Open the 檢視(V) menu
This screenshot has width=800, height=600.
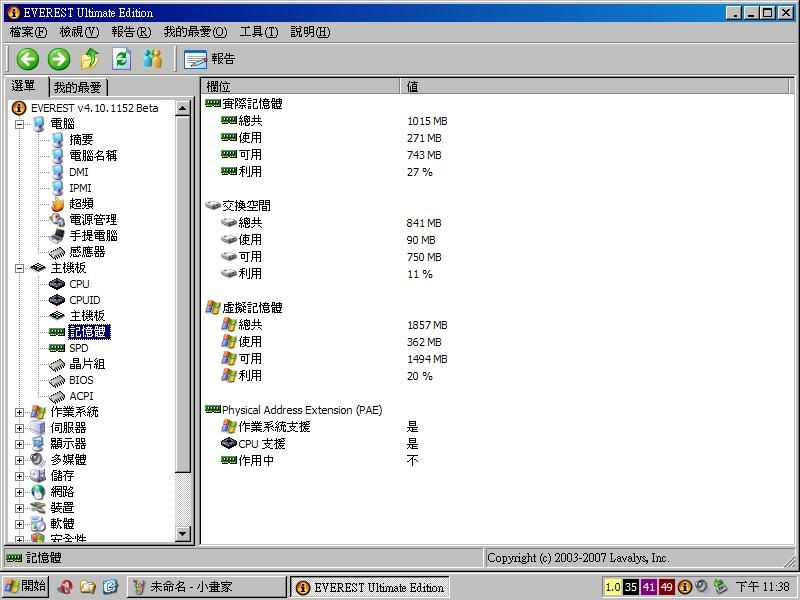click(x=79, y=32)
